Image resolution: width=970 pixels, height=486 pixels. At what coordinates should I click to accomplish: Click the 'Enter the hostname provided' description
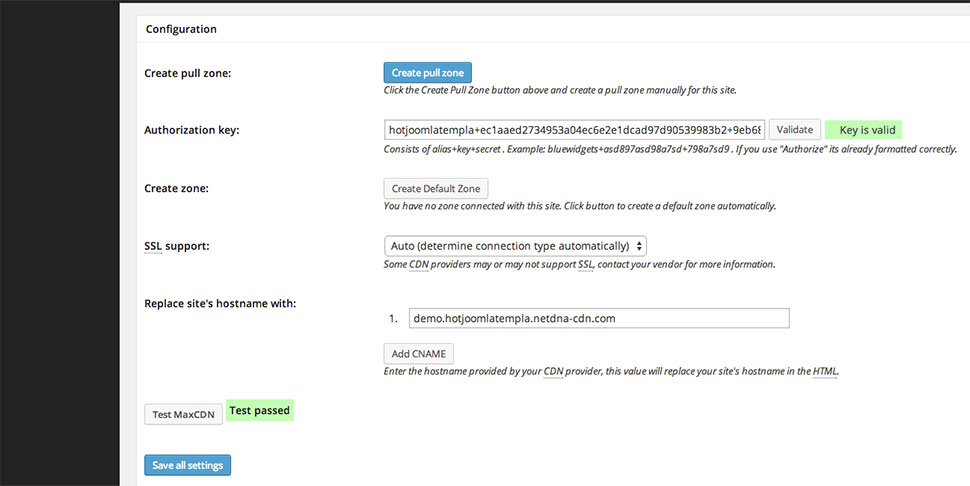click(x=611, y=372)
